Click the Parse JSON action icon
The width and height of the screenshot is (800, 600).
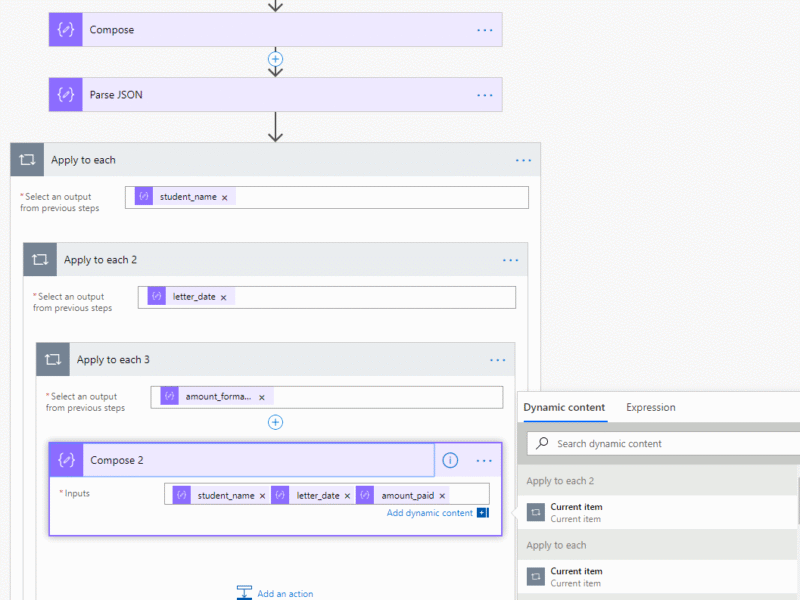[66, 94]
